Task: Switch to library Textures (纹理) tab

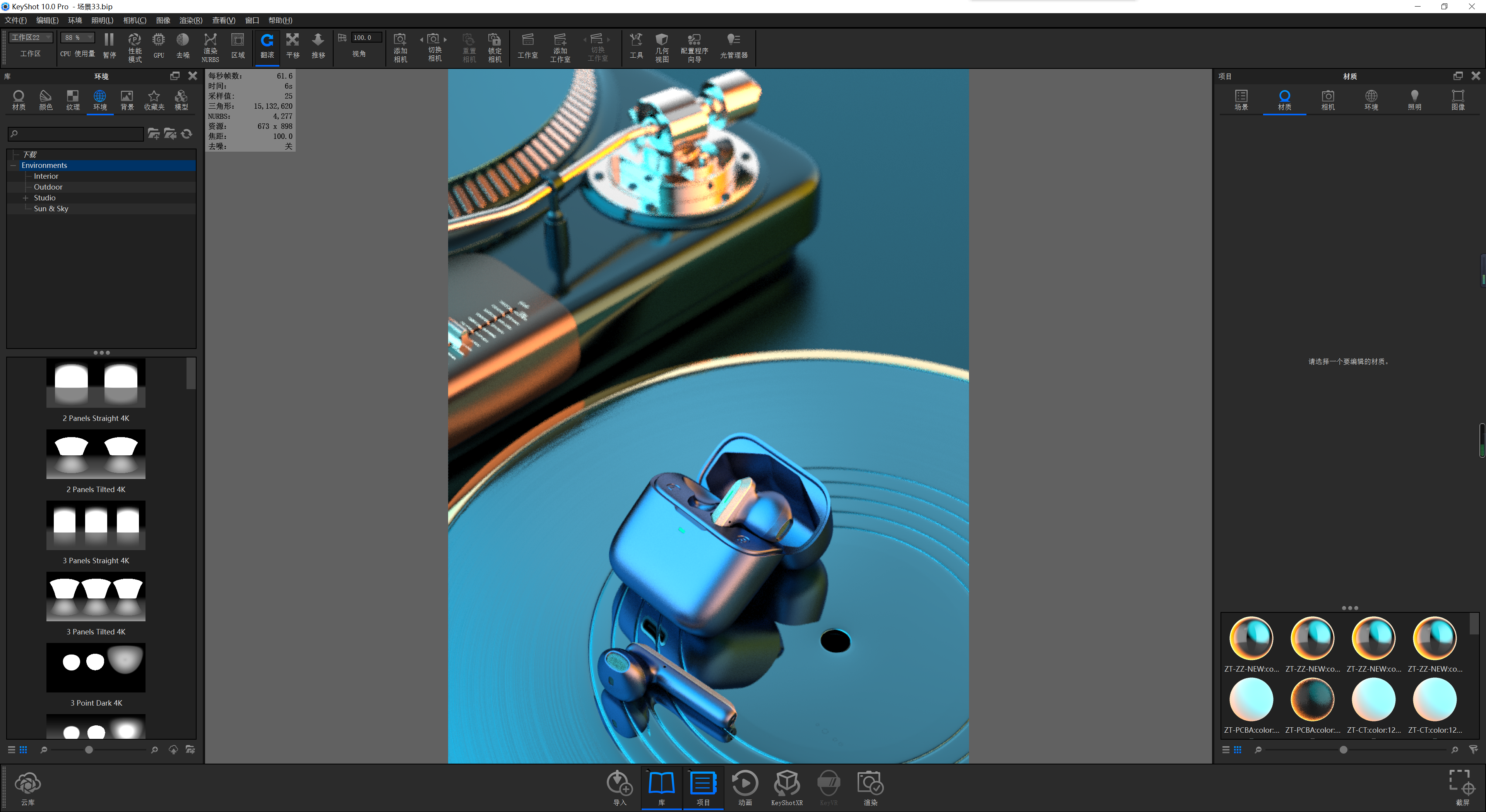Action: point(73,100)
